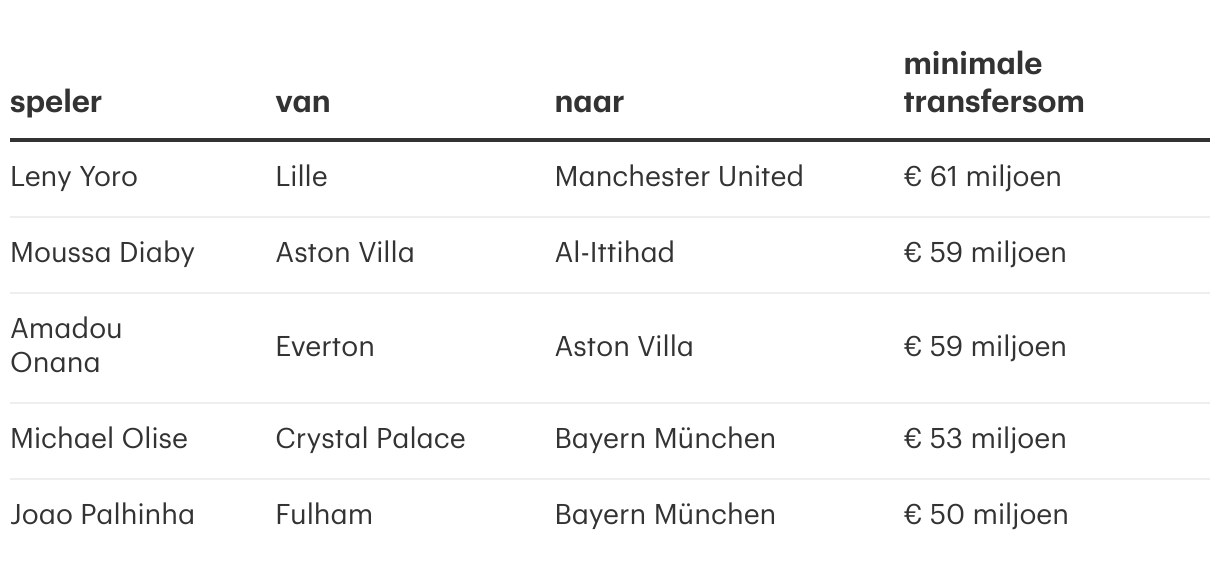Click the 'minimale transfersom' column header
The width and height of the screenshot is (1220, 564).
993,83
